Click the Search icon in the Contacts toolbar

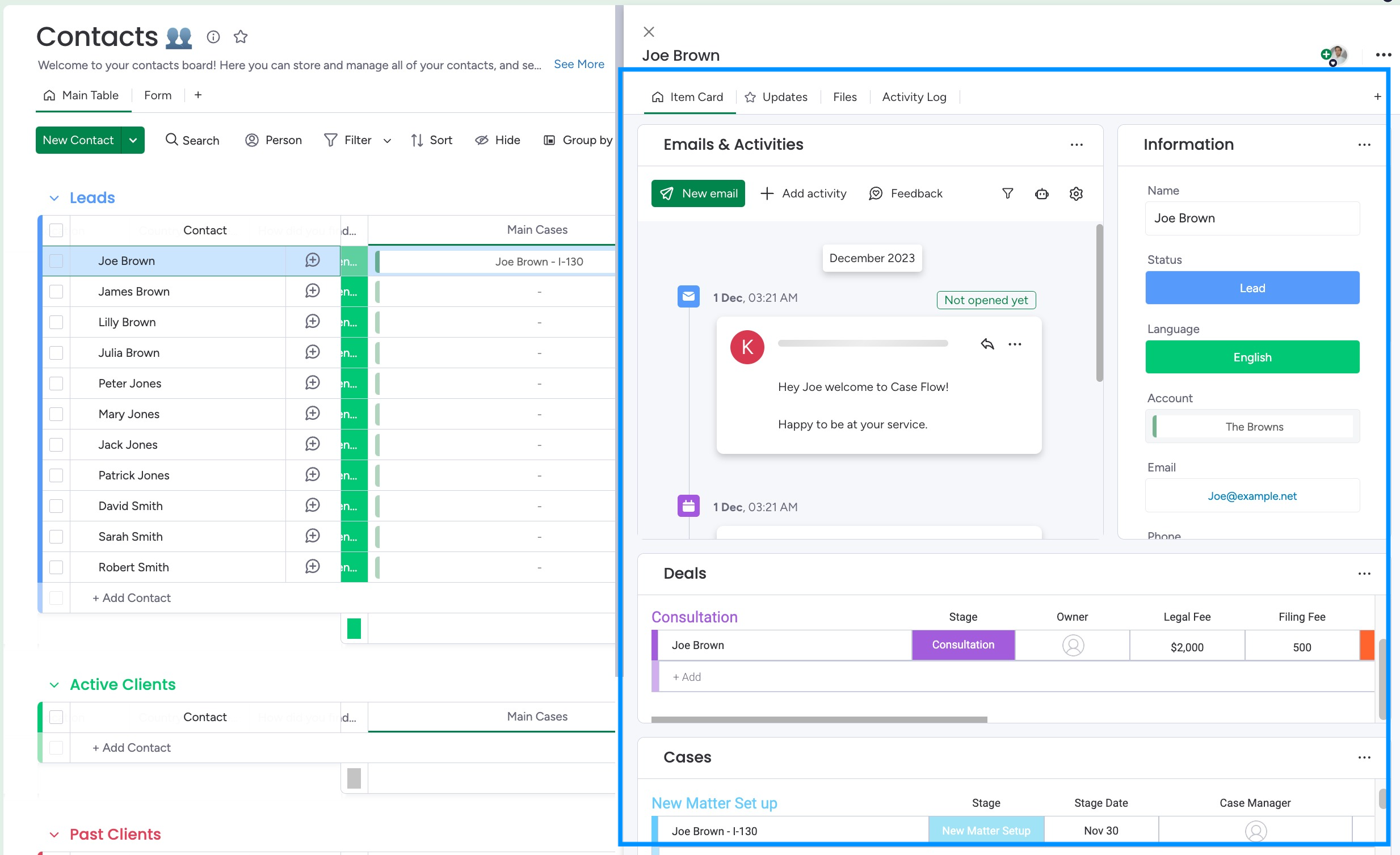pyautogui.click(x=172, y=140)
